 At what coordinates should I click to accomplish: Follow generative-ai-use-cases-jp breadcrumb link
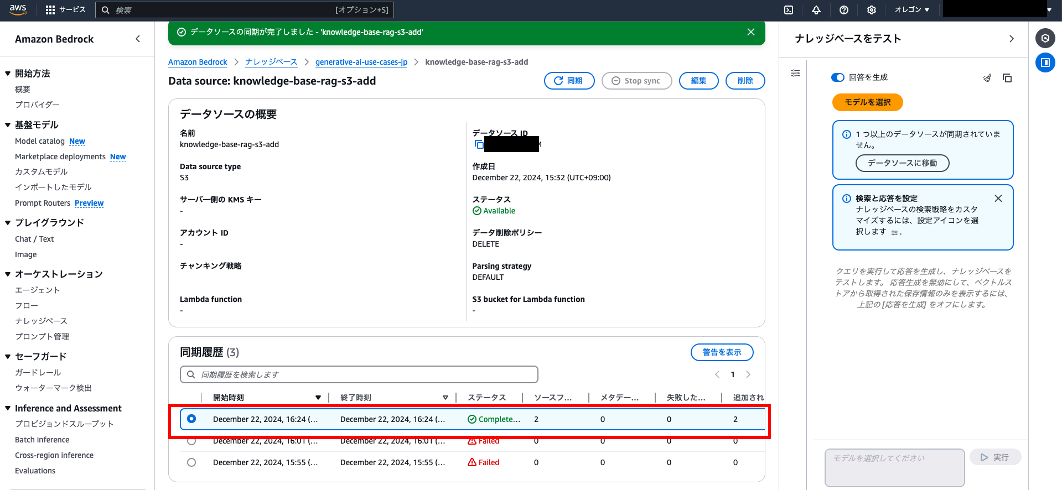pos(362,62)
